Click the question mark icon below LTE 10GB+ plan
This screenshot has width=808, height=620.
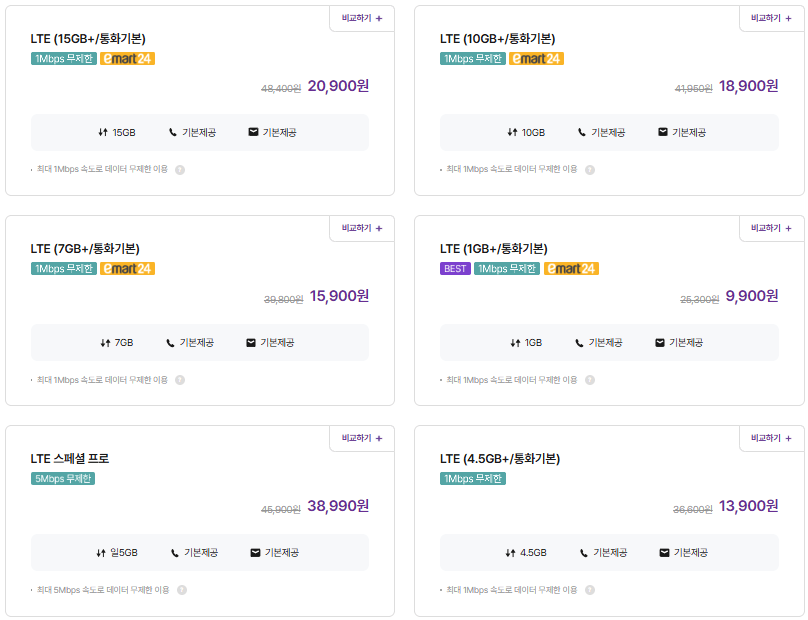click(x=590, y=170)
